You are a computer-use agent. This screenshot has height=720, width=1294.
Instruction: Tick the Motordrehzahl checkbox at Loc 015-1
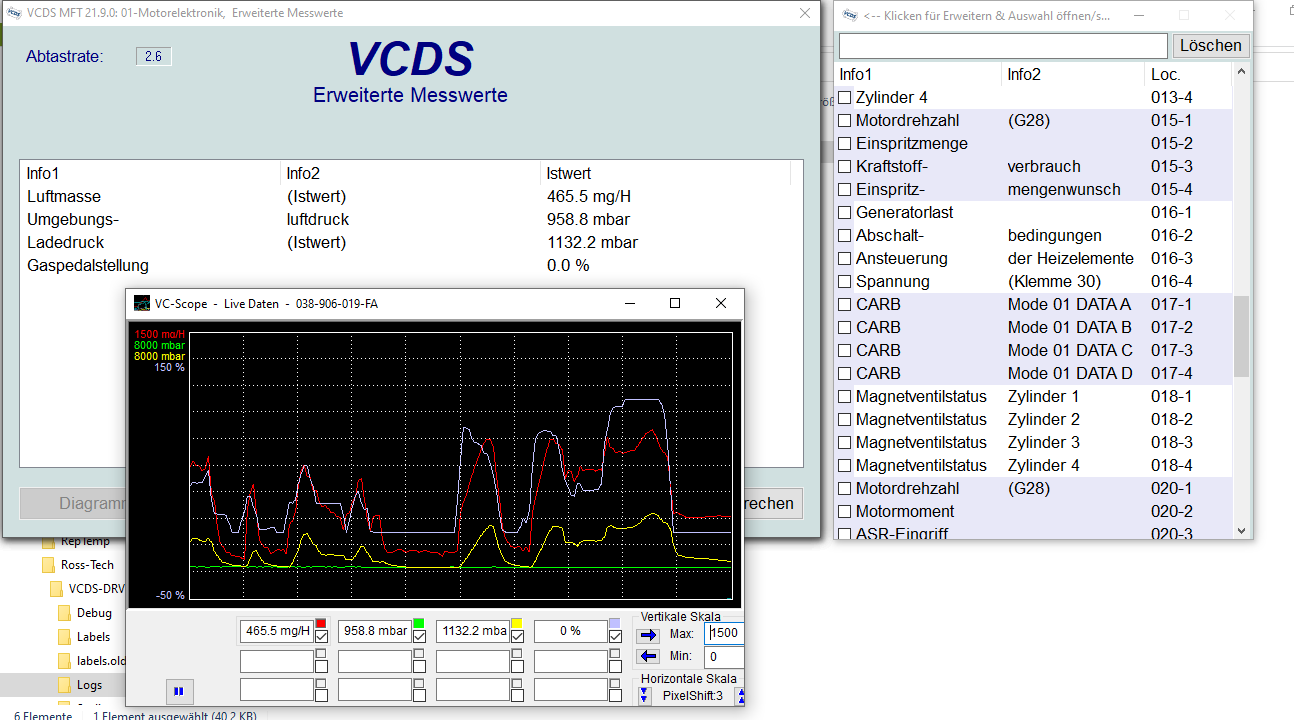click(x=845, y=121)
